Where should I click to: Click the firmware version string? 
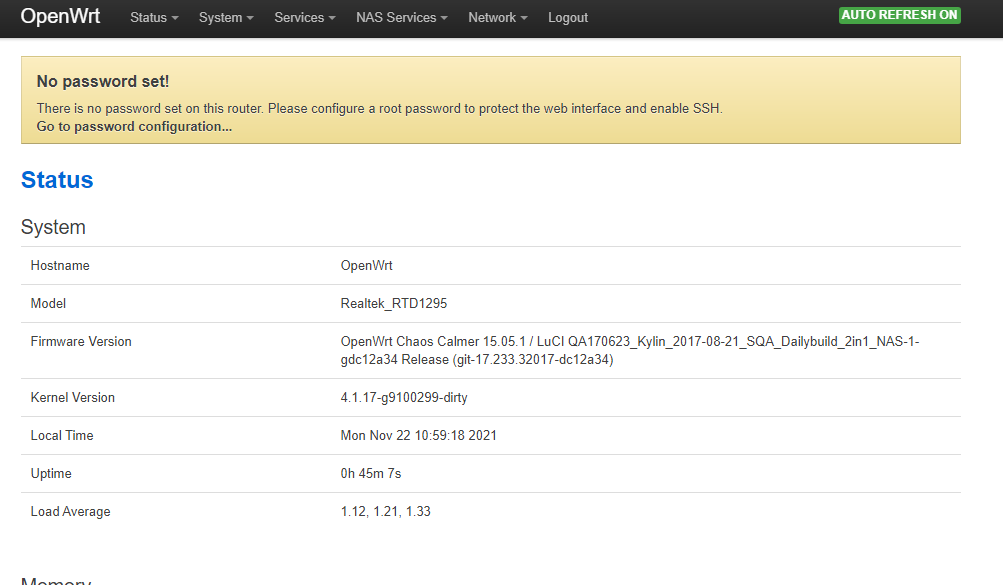[629, 350]
